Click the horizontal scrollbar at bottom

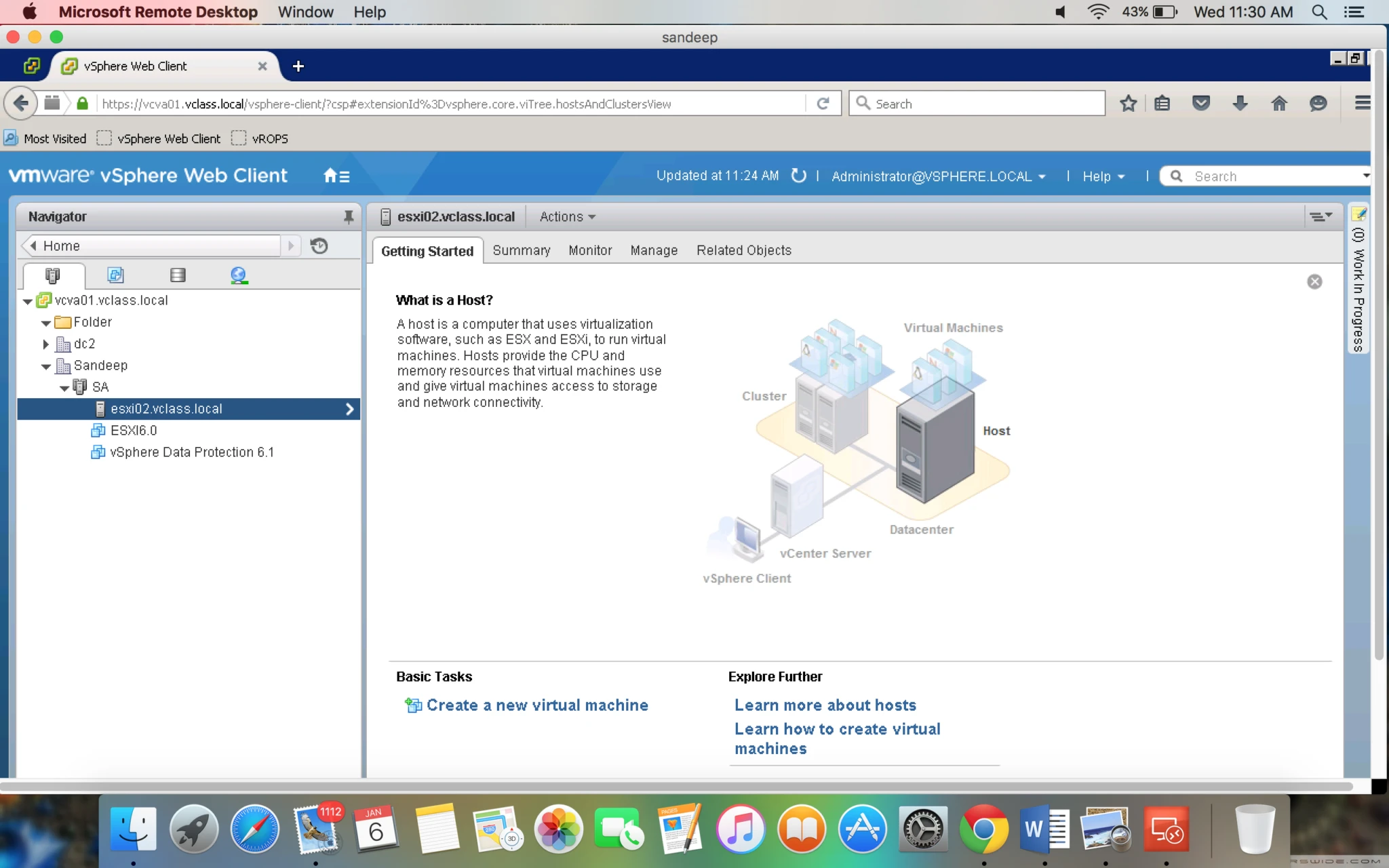pos(676,787)
